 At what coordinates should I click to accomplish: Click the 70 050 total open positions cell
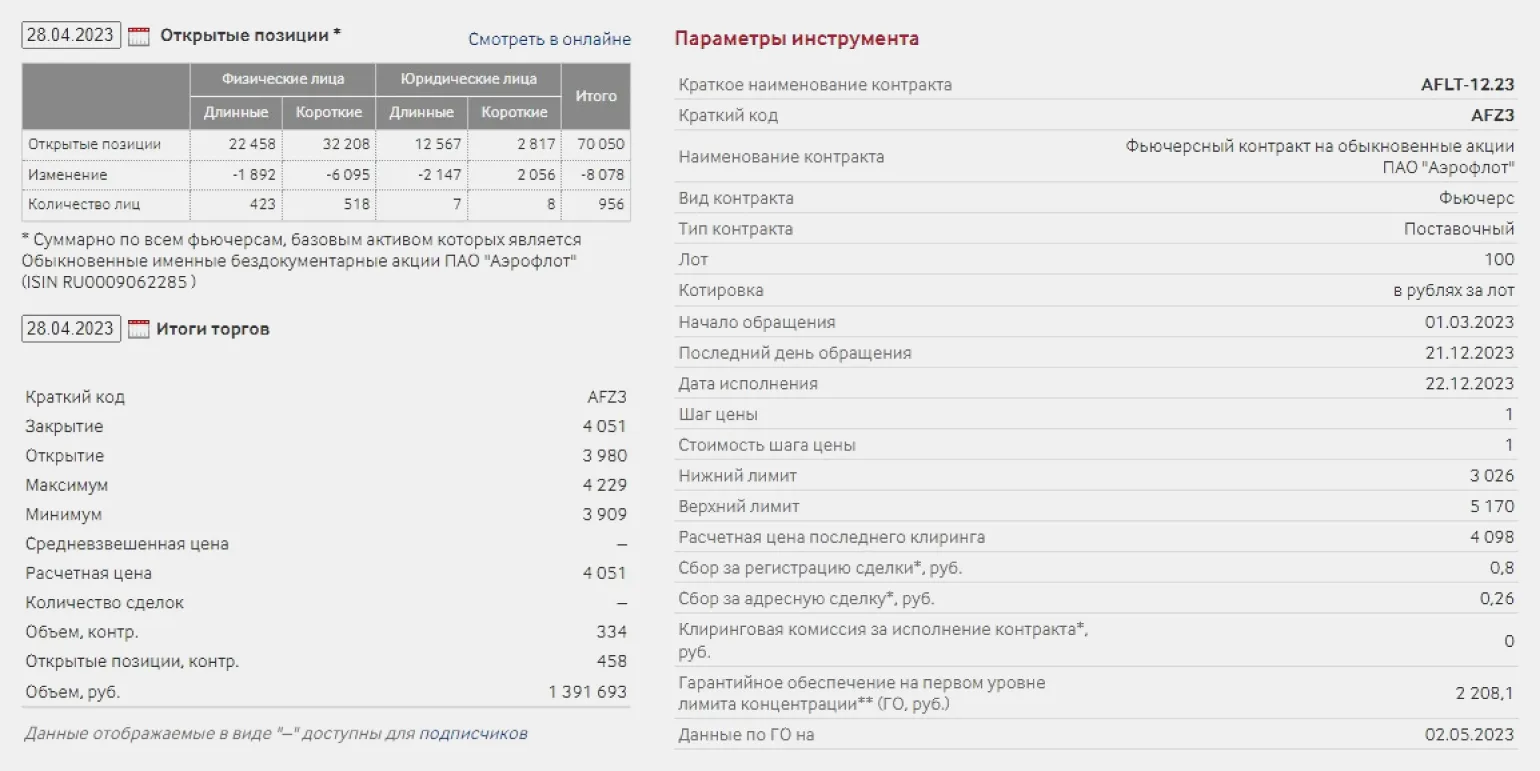point(600,144)
